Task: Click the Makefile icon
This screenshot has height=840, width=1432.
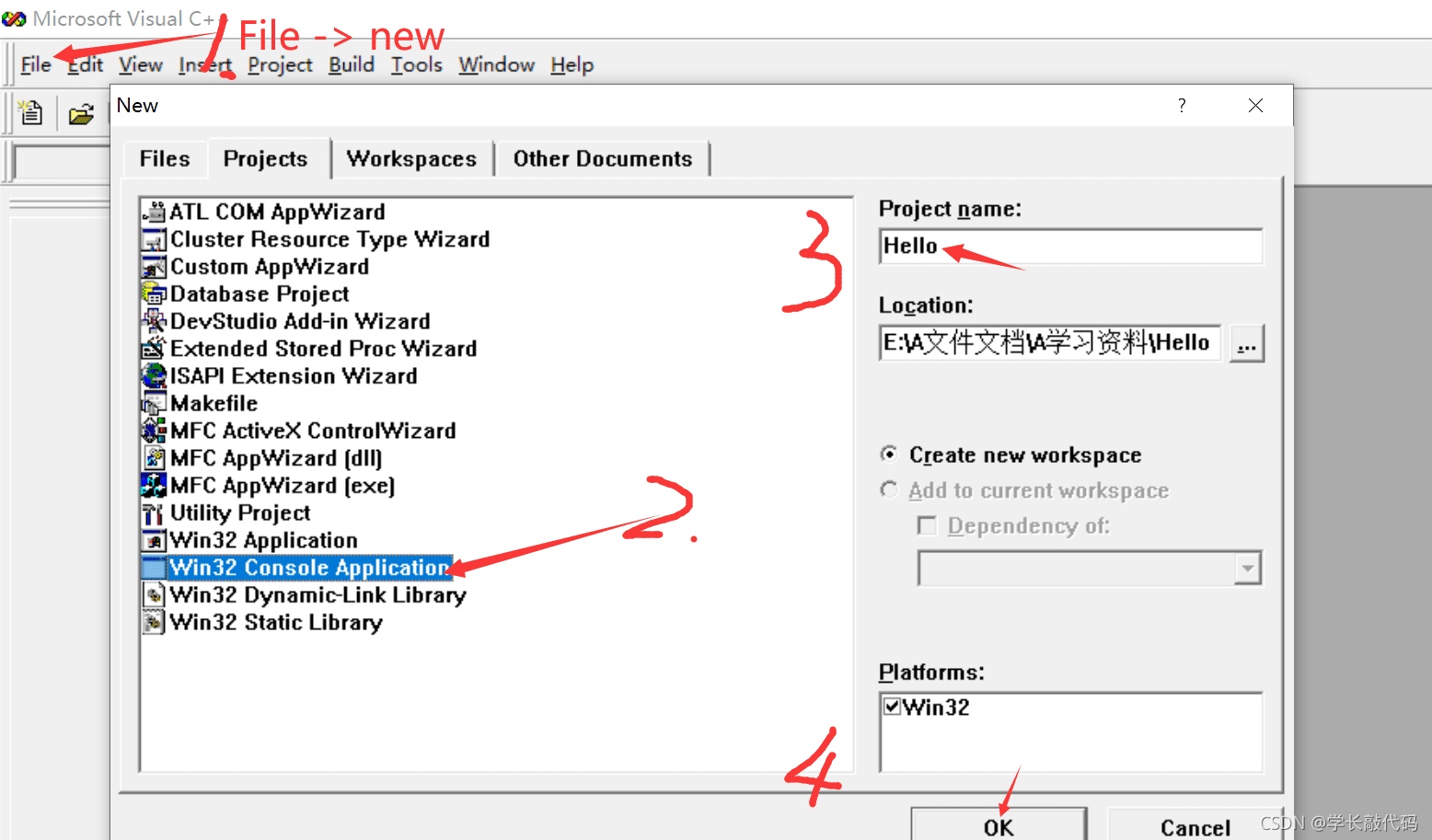Action: click(x=154, y=404)
